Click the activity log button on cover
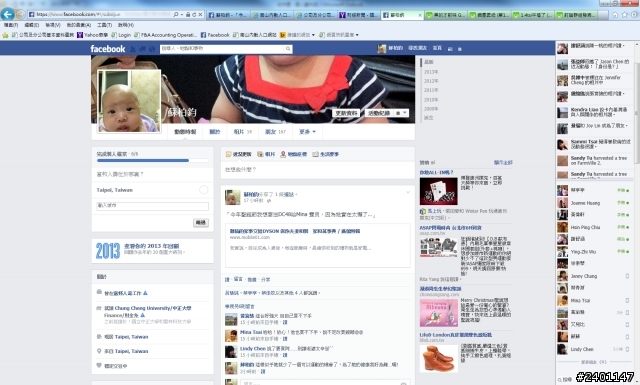640x385 pixels. click(379, 113)
